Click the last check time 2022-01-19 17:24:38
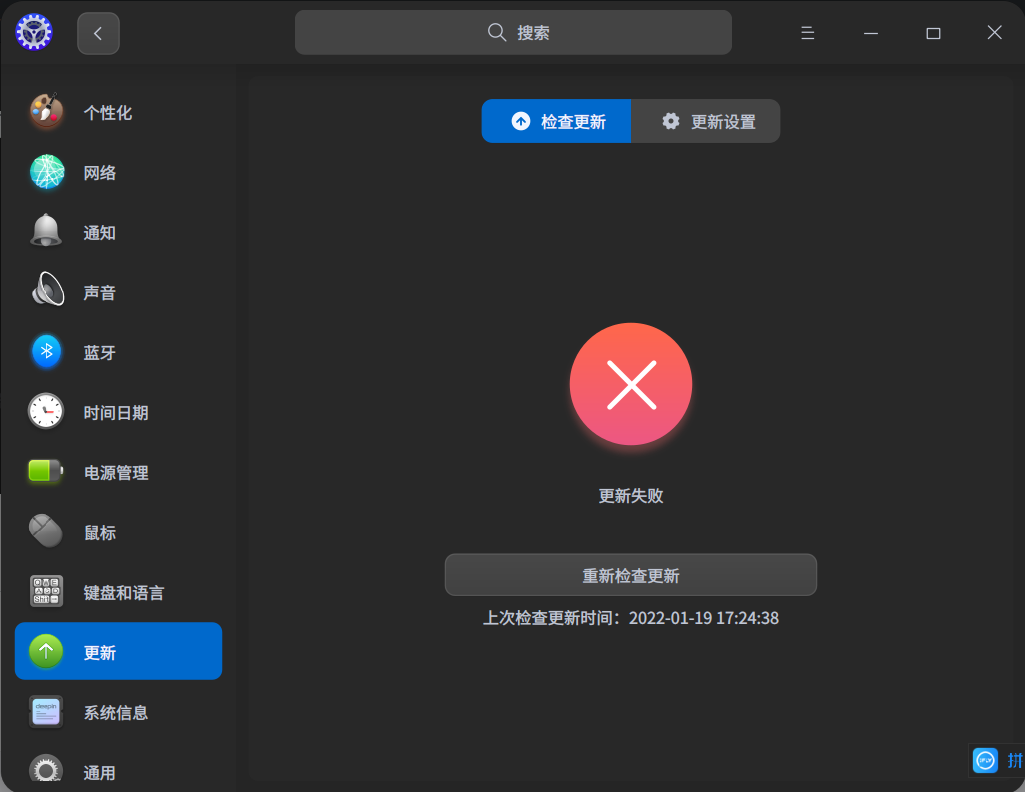The width and height of the screenshot is (1025, 792). tap(703, 618)
